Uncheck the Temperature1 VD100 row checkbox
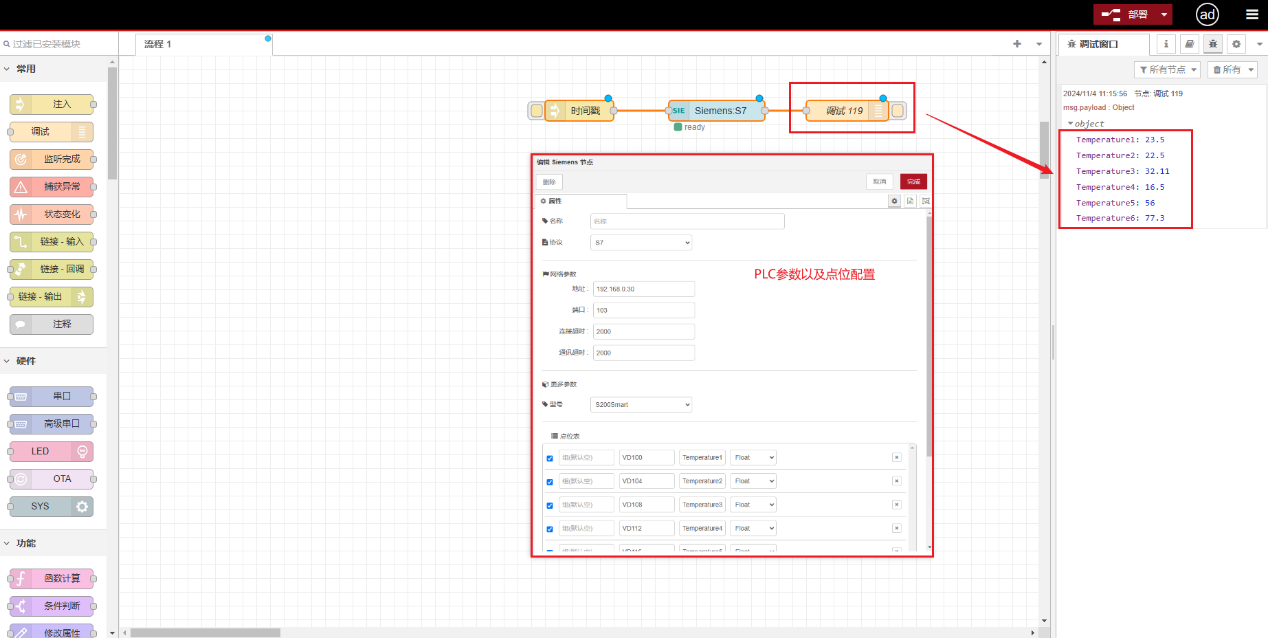Screen dimensions: 1268x638 [549, 458]
